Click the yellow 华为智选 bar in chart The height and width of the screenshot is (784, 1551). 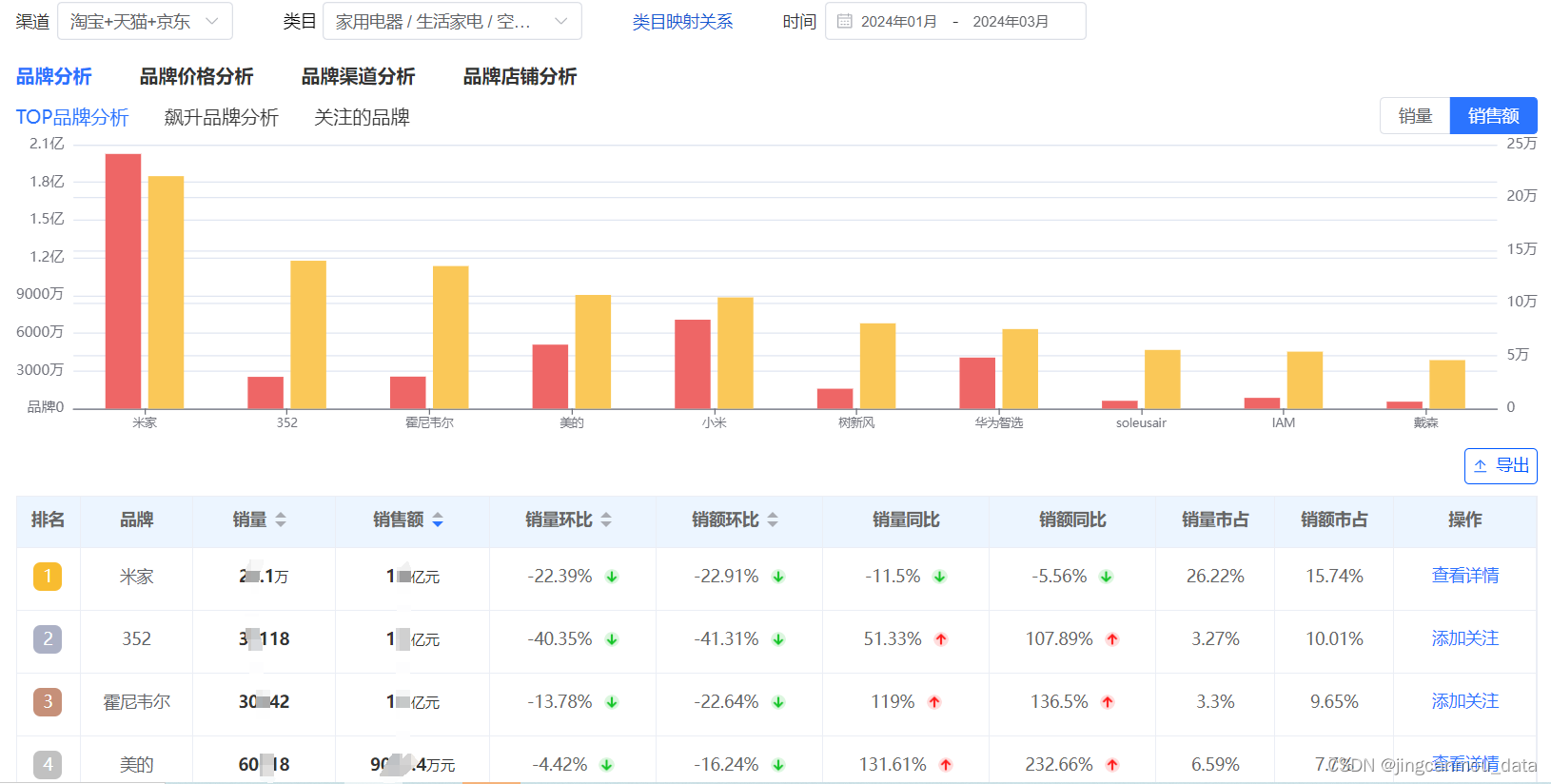point(1020,369)
